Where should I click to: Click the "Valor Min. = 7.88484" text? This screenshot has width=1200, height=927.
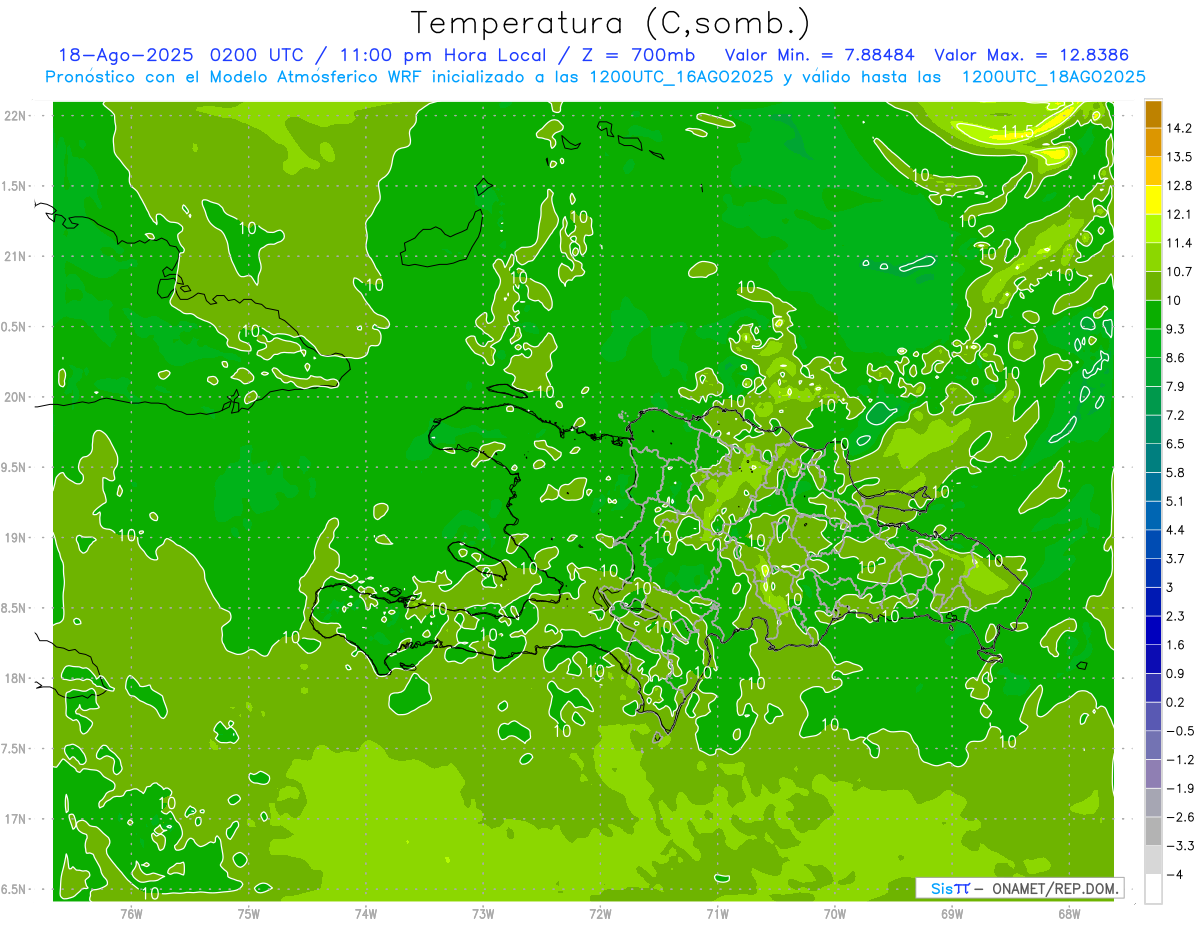820,55
